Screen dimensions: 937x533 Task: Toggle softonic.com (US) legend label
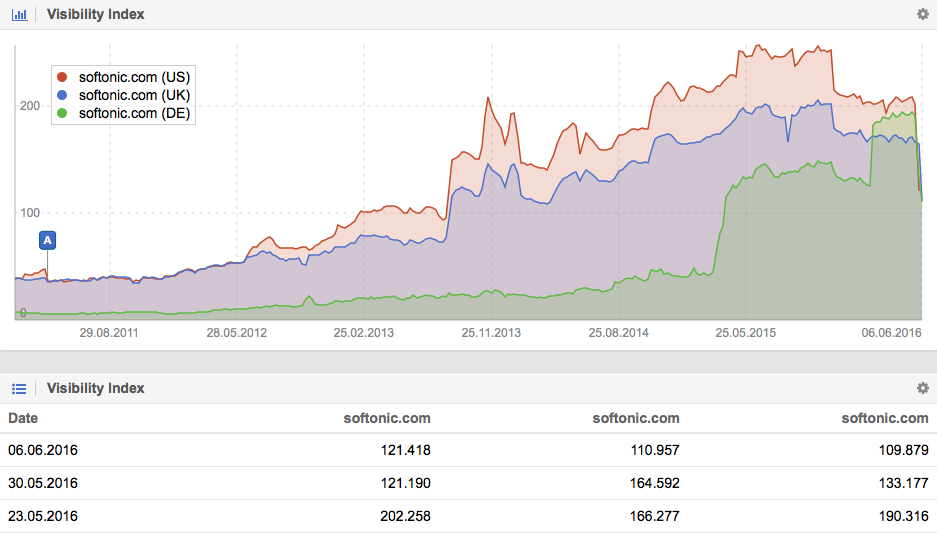coord(134,77)
